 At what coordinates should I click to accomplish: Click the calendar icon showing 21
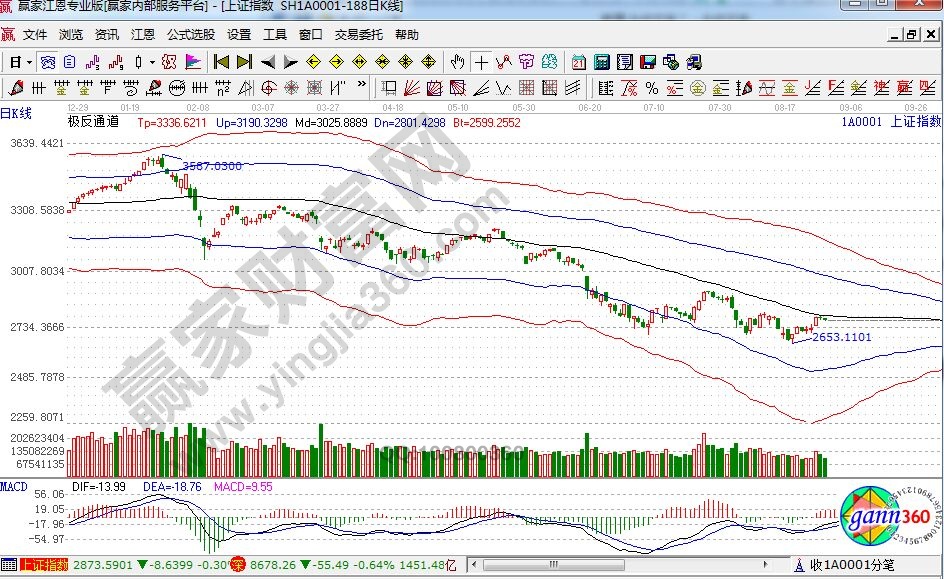click(579, 62)
